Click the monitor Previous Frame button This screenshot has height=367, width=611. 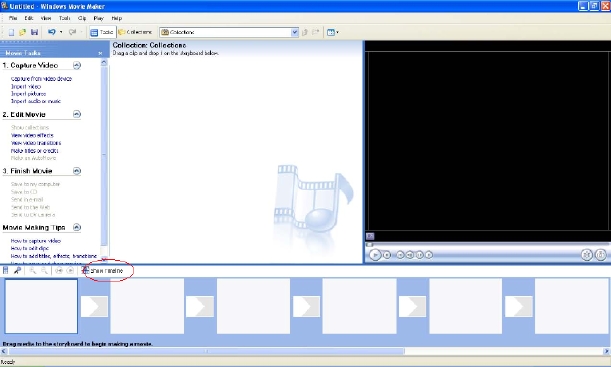pos(410,255)
